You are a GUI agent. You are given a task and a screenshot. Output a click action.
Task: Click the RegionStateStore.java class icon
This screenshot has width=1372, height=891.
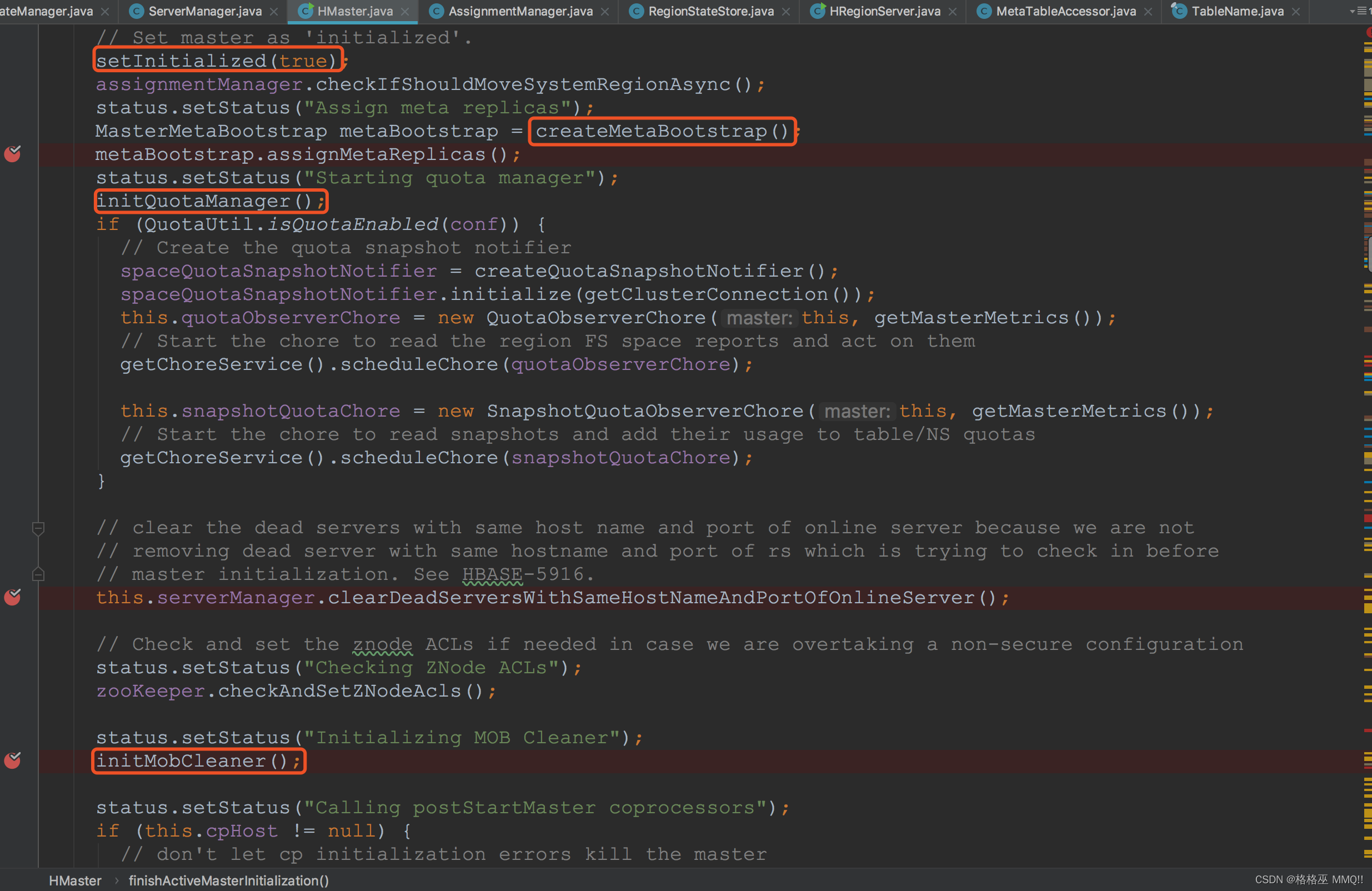point(637,11)
